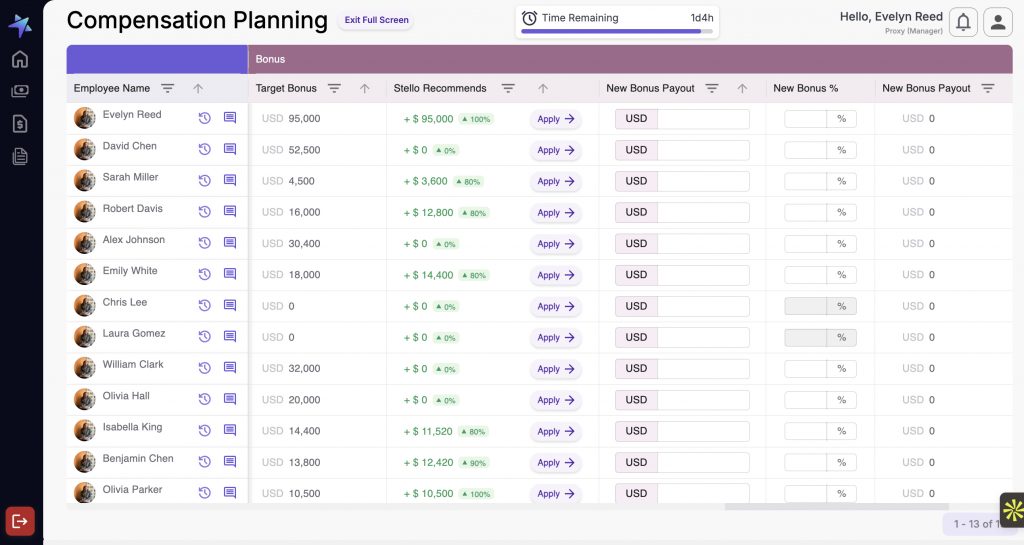View history for Emily White
The image size is (1024, 545).
(204, 274)
